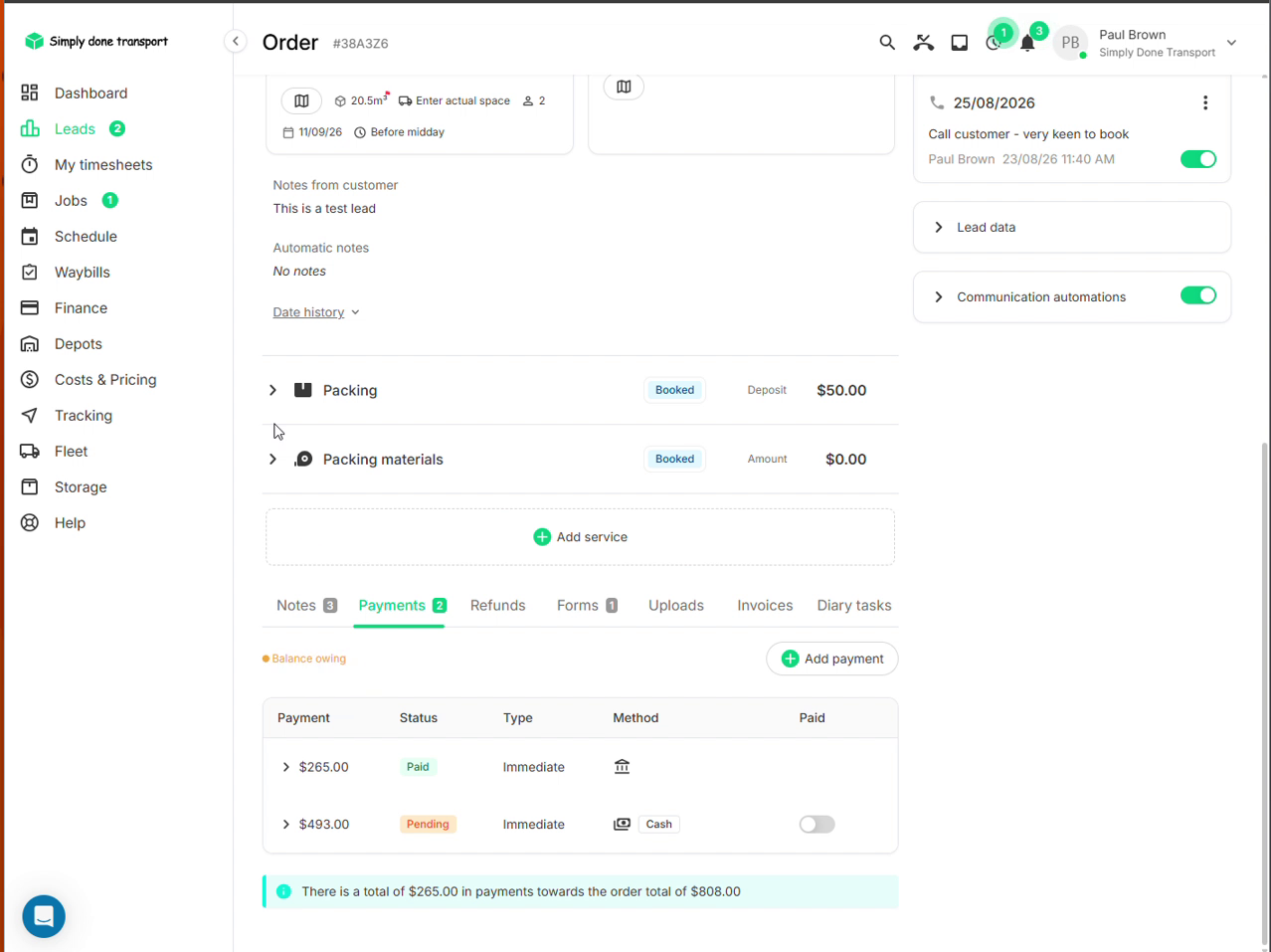The height and width of the screenshot is (952, 1271).
Task: Open the Invoices tab
Action: (765, 605)
